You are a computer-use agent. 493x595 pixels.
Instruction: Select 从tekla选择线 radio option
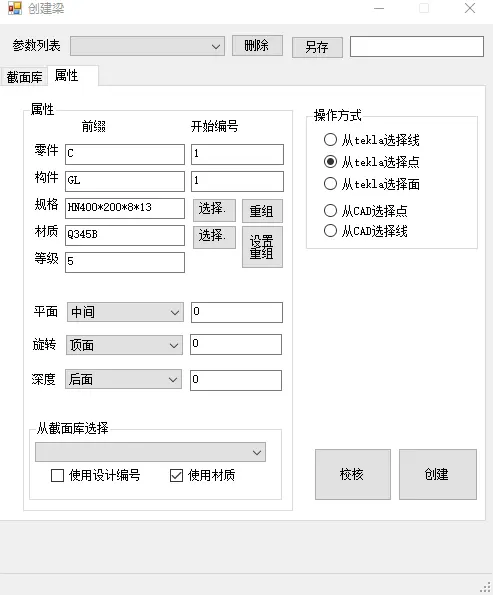pos(372,140)
